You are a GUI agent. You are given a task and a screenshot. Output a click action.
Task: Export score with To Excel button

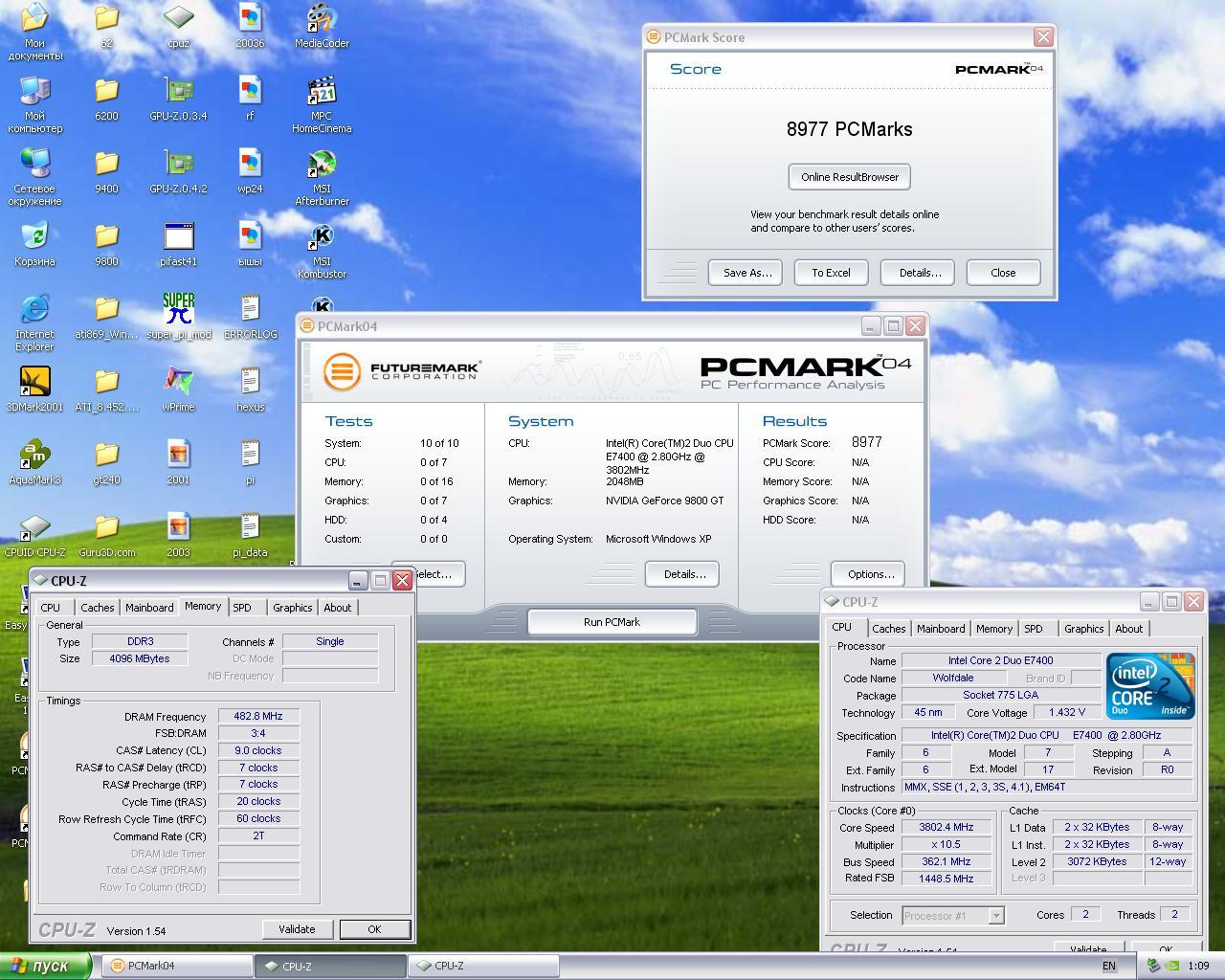[831, 273]
